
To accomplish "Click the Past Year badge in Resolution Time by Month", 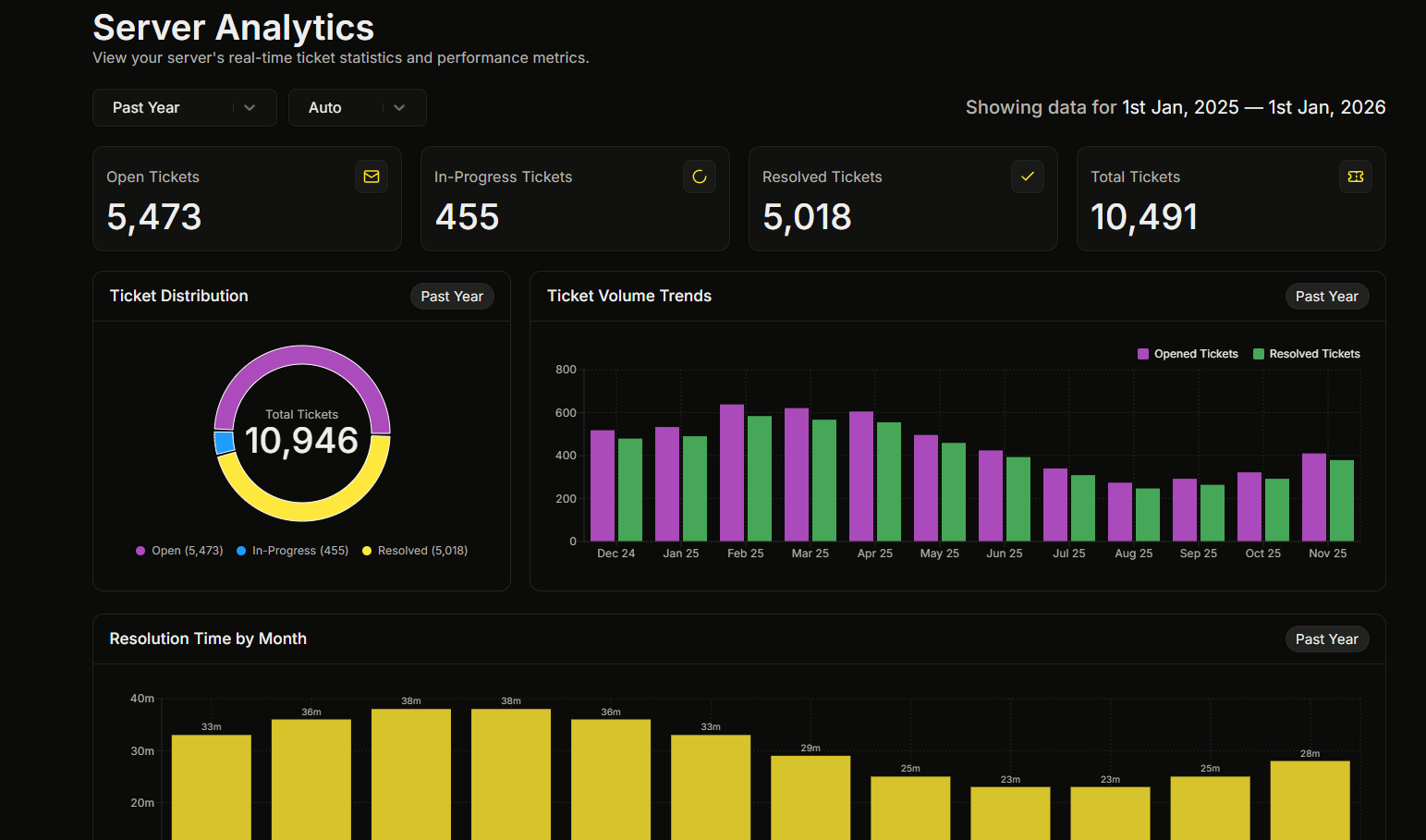I will 1327,639.
